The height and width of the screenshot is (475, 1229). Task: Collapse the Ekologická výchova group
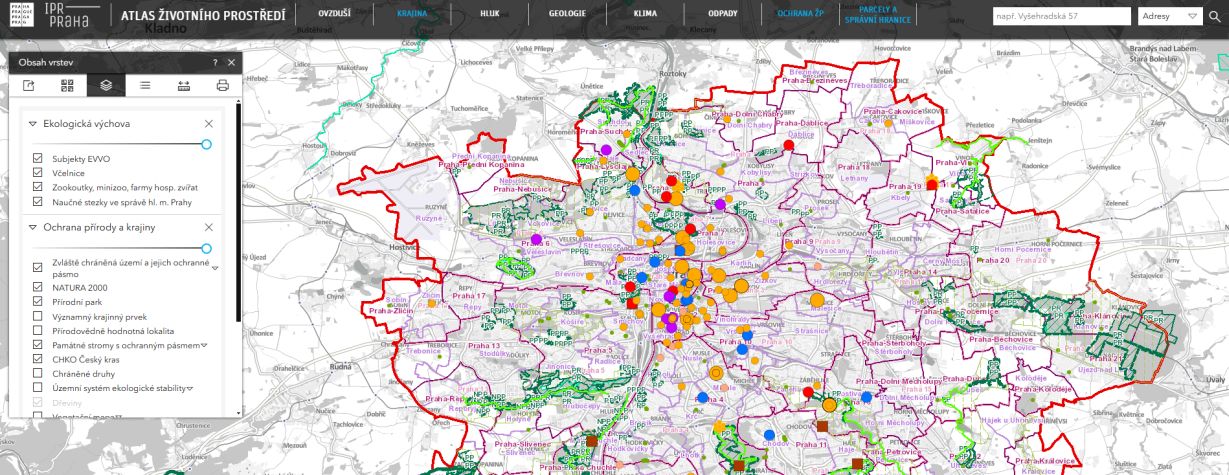pyautogui.click(x=33, y=124)
